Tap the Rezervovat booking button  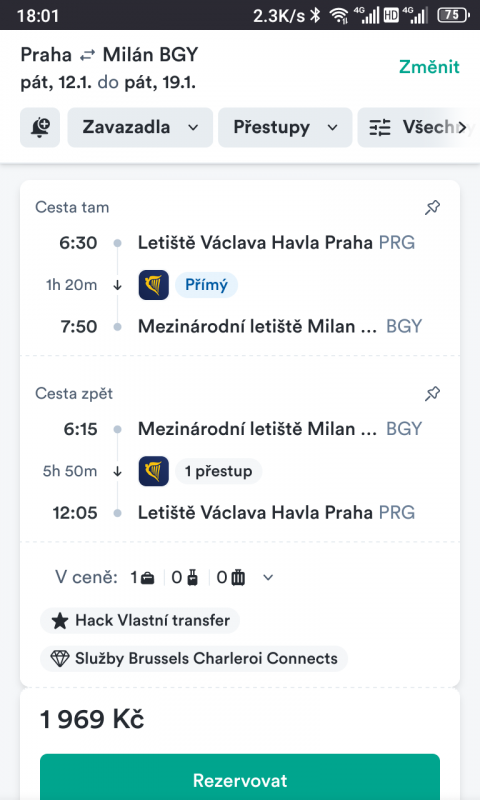240,777
